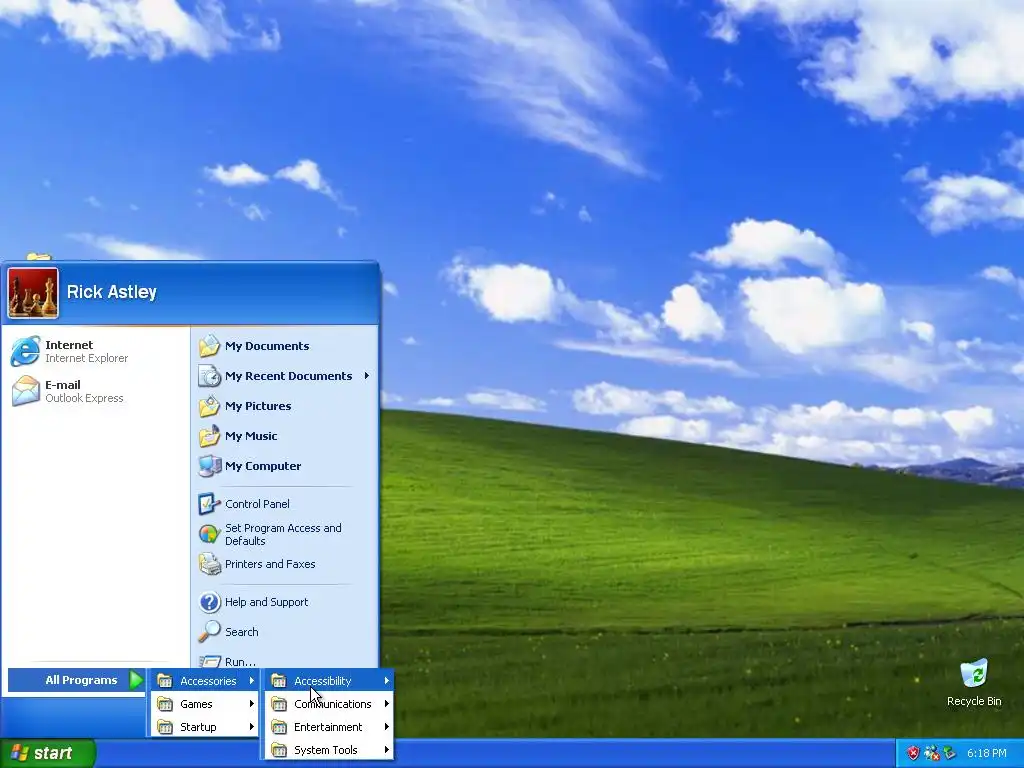Click the green start button
This screenshot has width=1024, height=768.
[48, 753]
